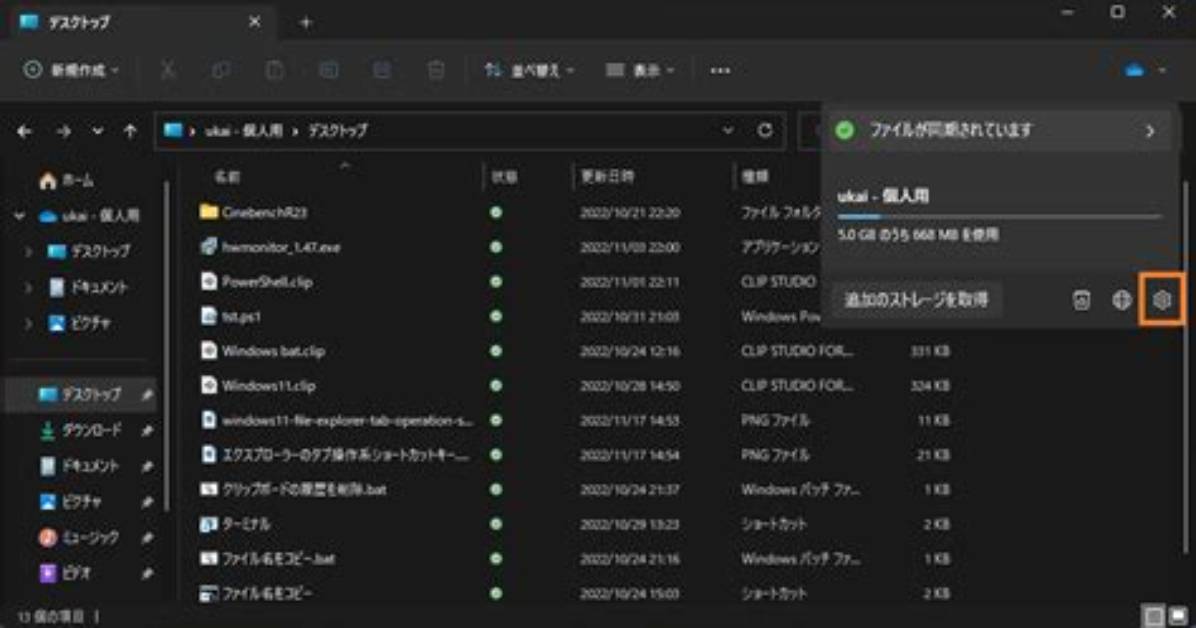
Task: Click the OneDrive cloud status icon
Action: point(1135,70)
